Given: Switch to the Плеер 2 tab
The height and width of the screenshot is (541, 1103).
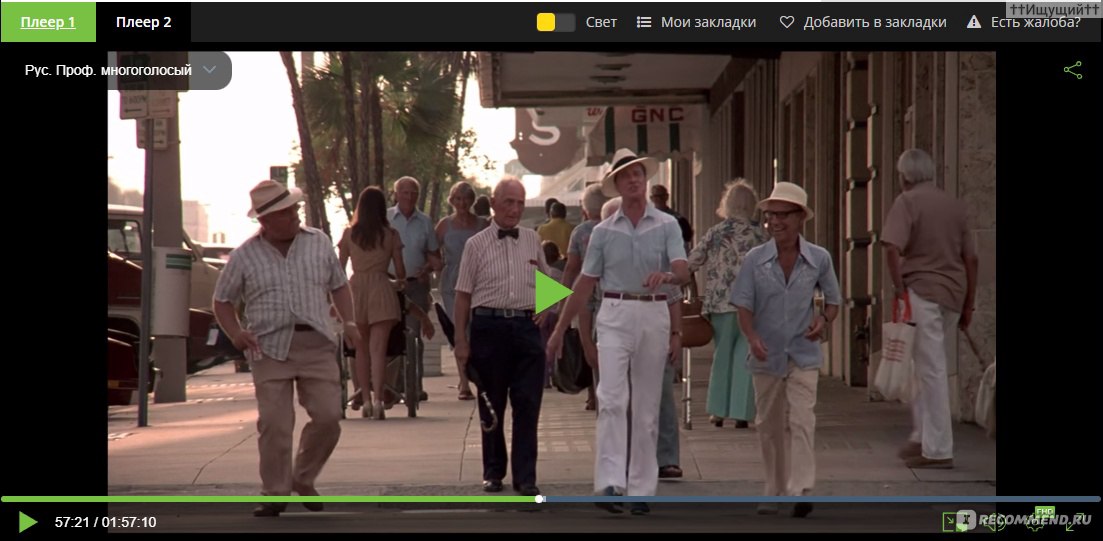Looking at the screenshot, I should [144, 22].
